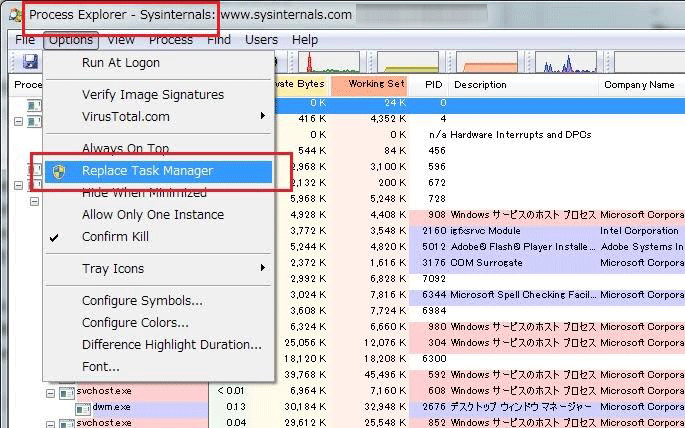685x428 pixels.
Task: Click the shield icon beside Replace Task Manager
Action: pos(59,171)
